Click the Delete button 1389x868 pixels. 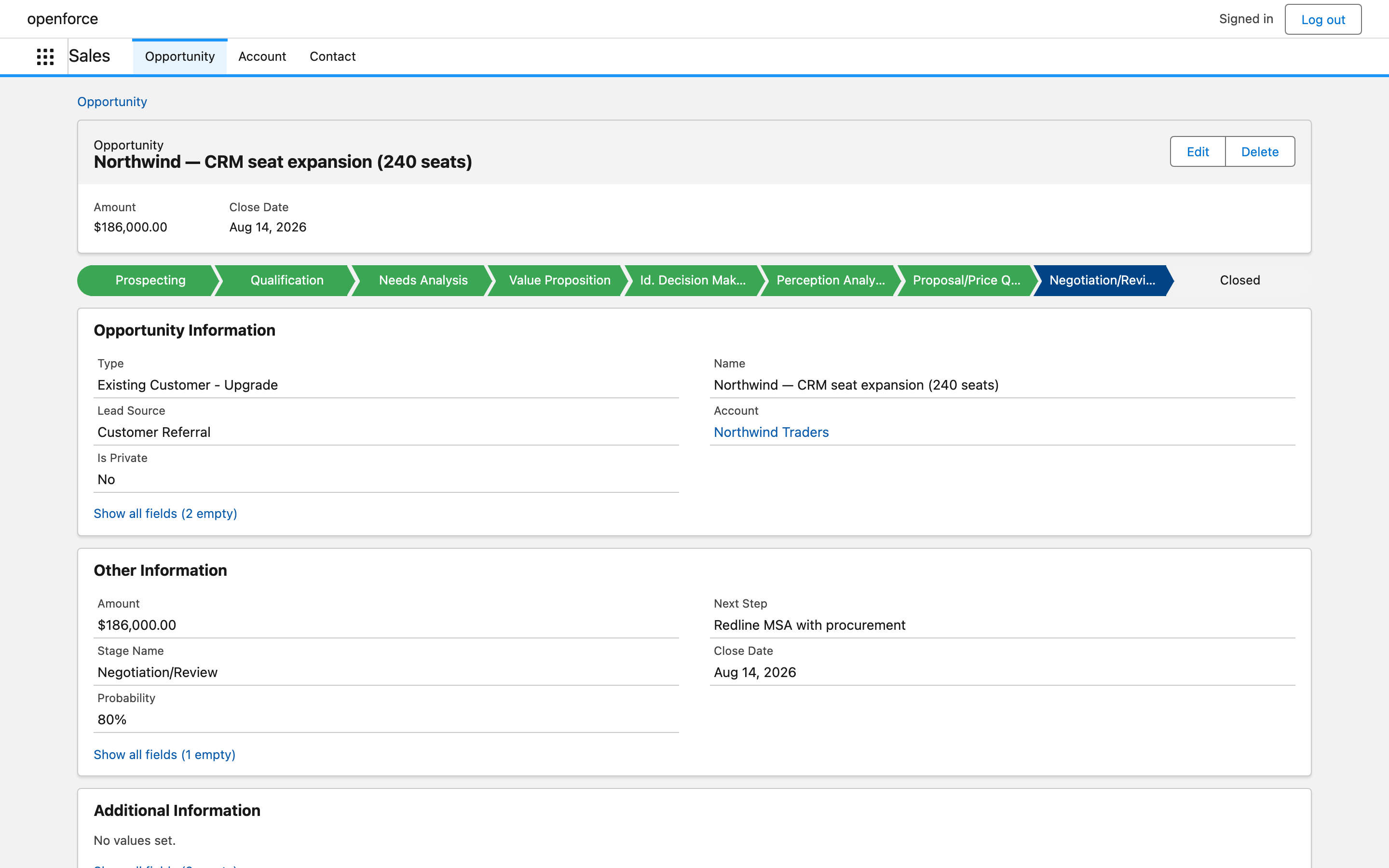(x=1259, y=151)
